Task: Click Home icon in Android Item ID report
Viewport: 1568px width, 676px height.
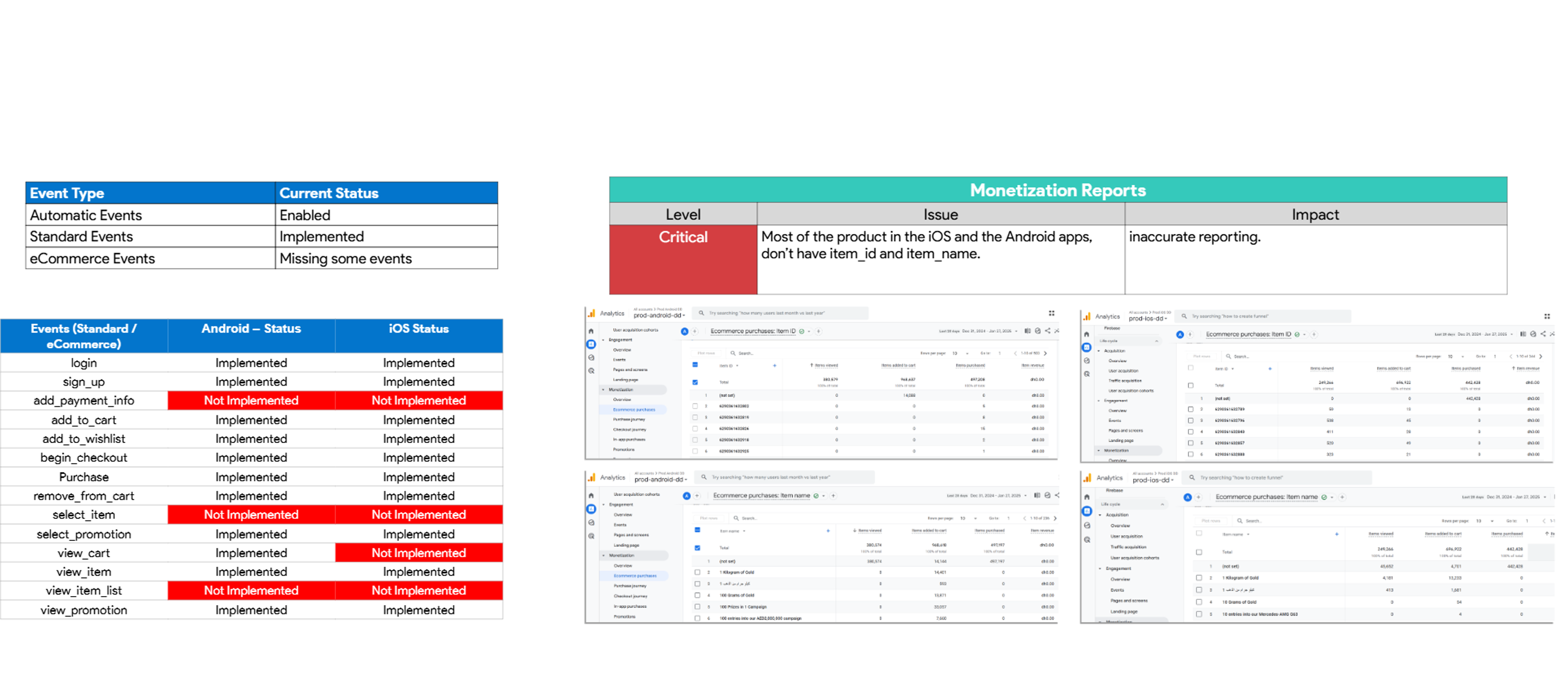Action: 590,331
